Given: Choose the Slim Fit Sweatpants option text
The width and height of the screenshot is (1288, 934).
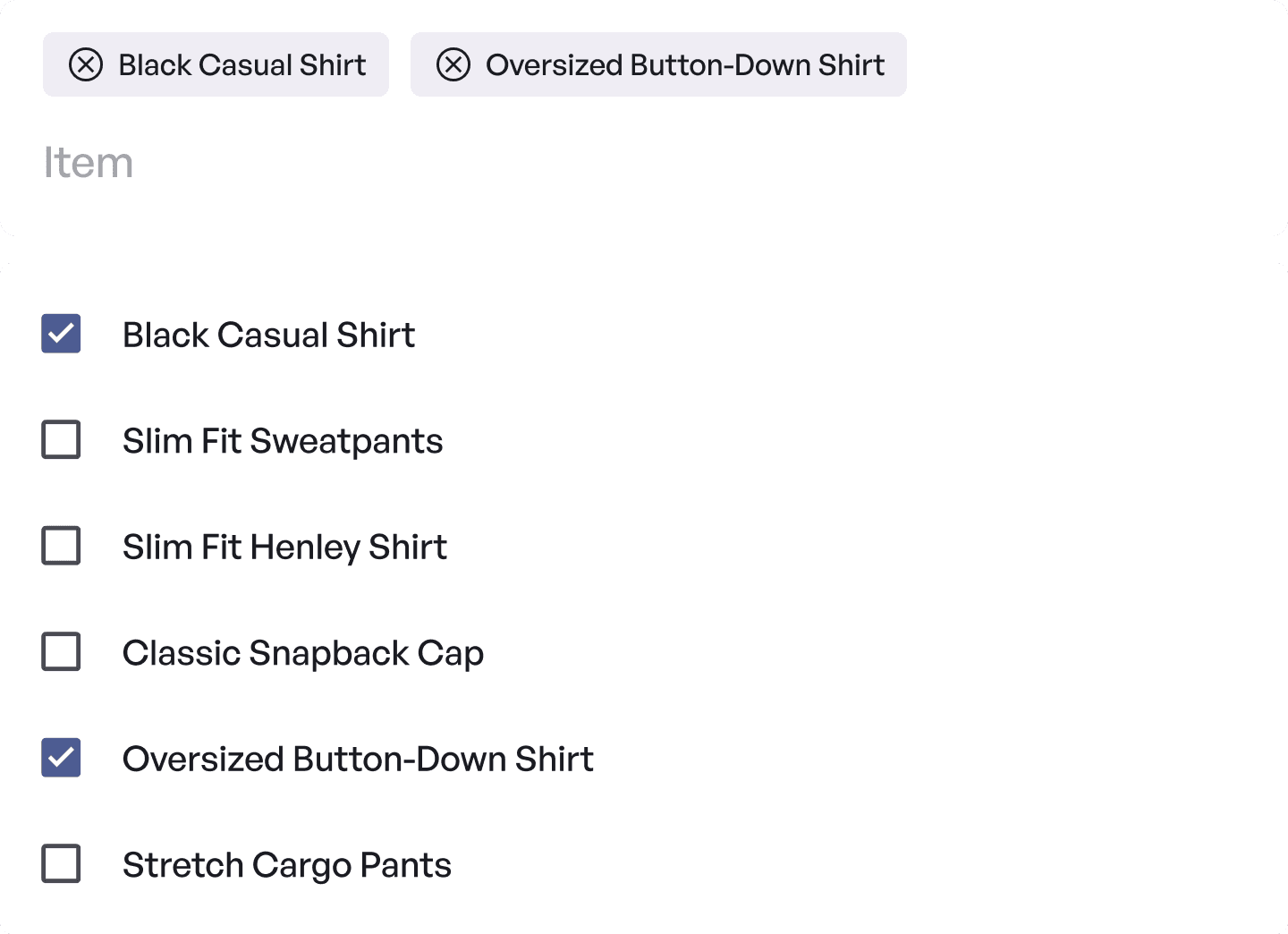Looking at the screenshot, I should coord(283,441).
